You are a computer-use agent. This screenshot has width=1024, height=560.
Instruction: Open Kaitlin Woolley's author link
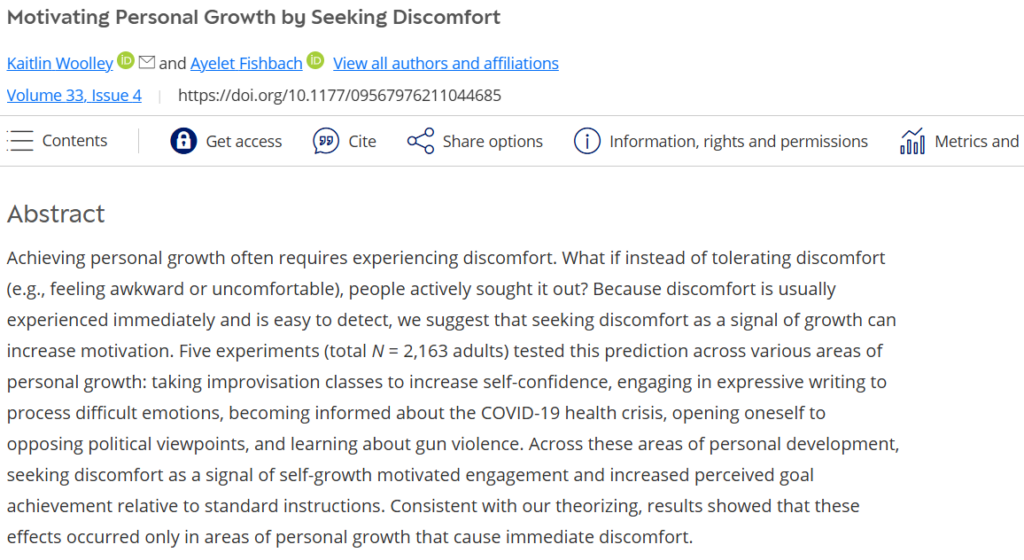tap(60, 63)
